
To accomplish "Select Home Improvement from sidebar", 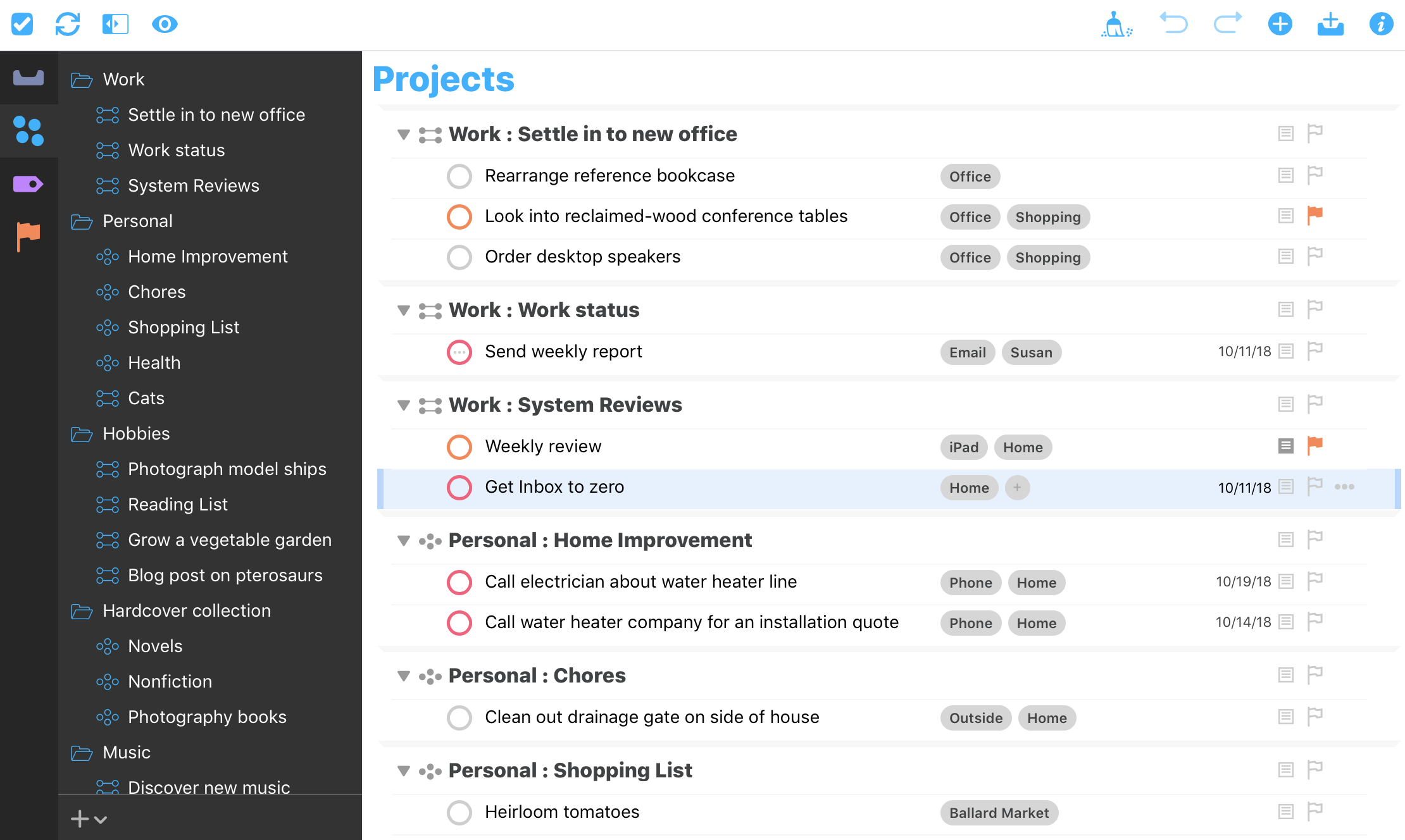I will click(208, 256).
